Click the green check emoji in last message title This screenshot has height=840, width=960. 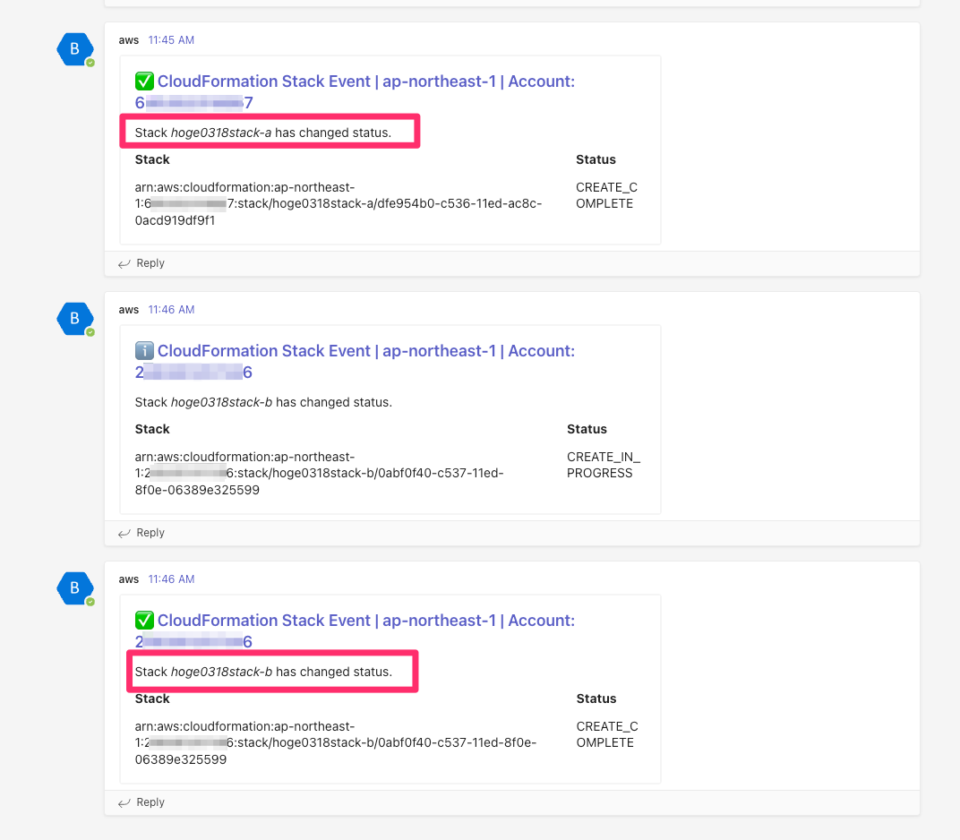144,620
